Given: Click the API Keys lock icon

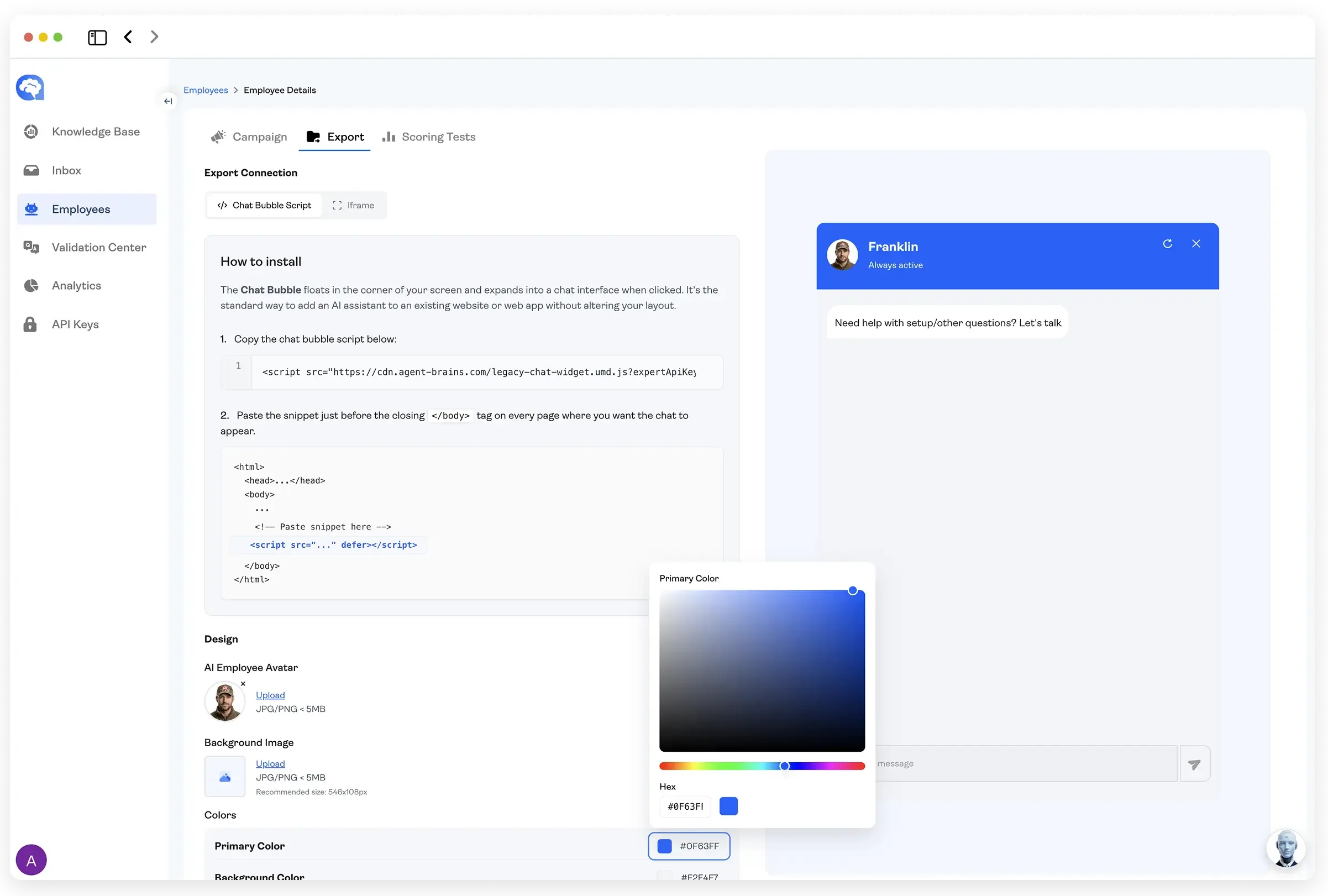Looking at the screenshot, I should pos(30,324).
